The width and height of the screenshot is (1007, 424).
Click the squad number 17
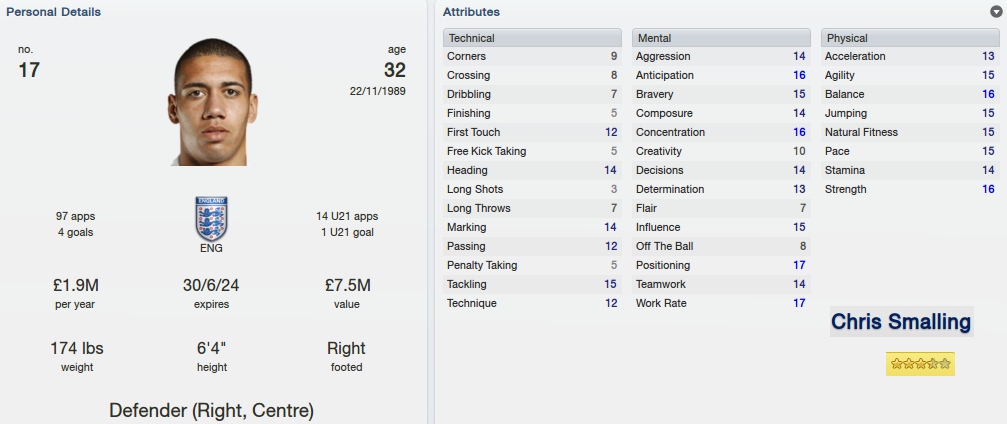29,69
